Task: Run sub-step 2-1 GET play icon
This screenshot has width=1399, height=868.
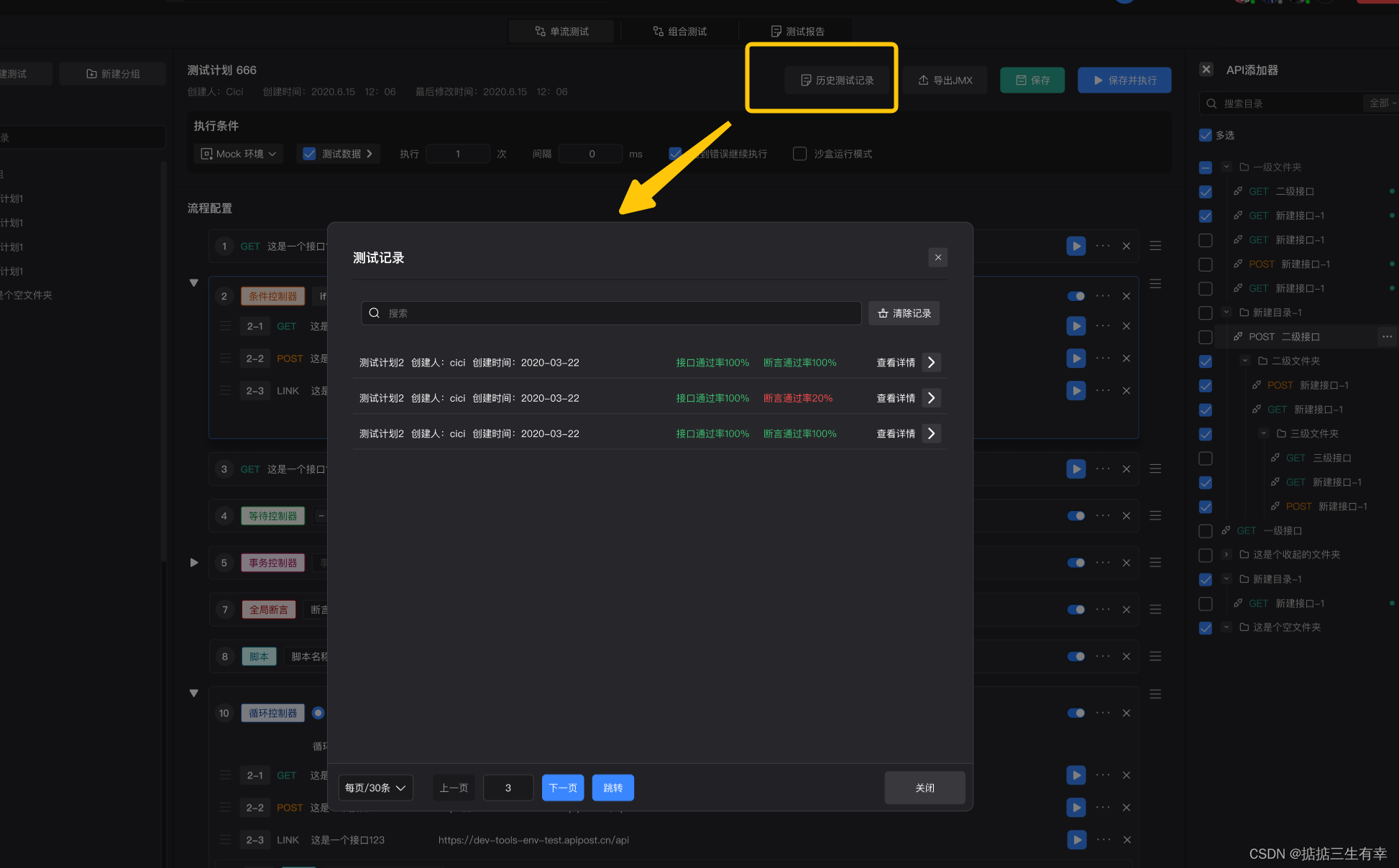Action: 1076,326
